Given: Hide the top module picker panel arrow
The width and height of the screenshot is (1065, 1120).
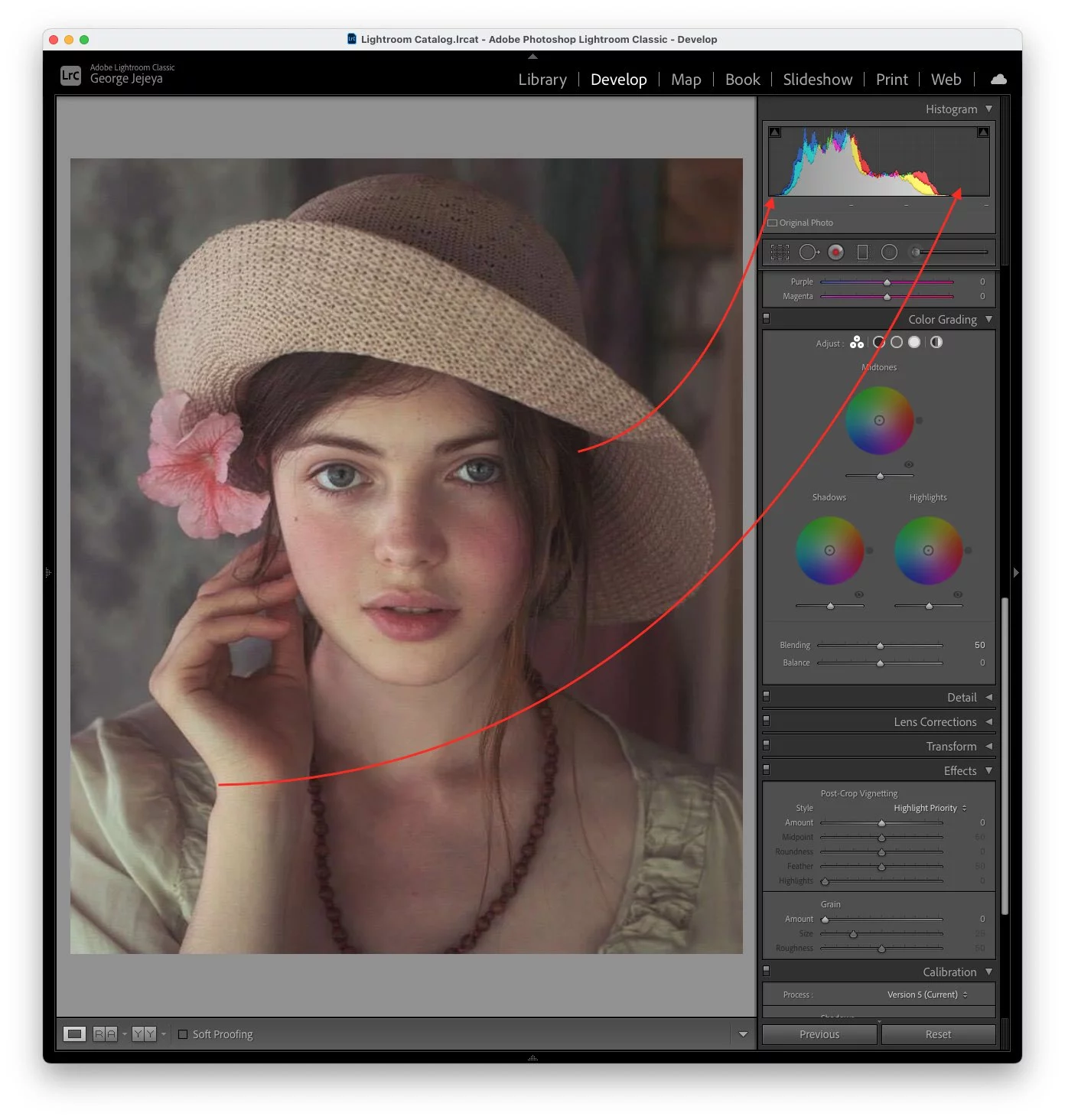Looking at the screenshot, I should (532, 57).
